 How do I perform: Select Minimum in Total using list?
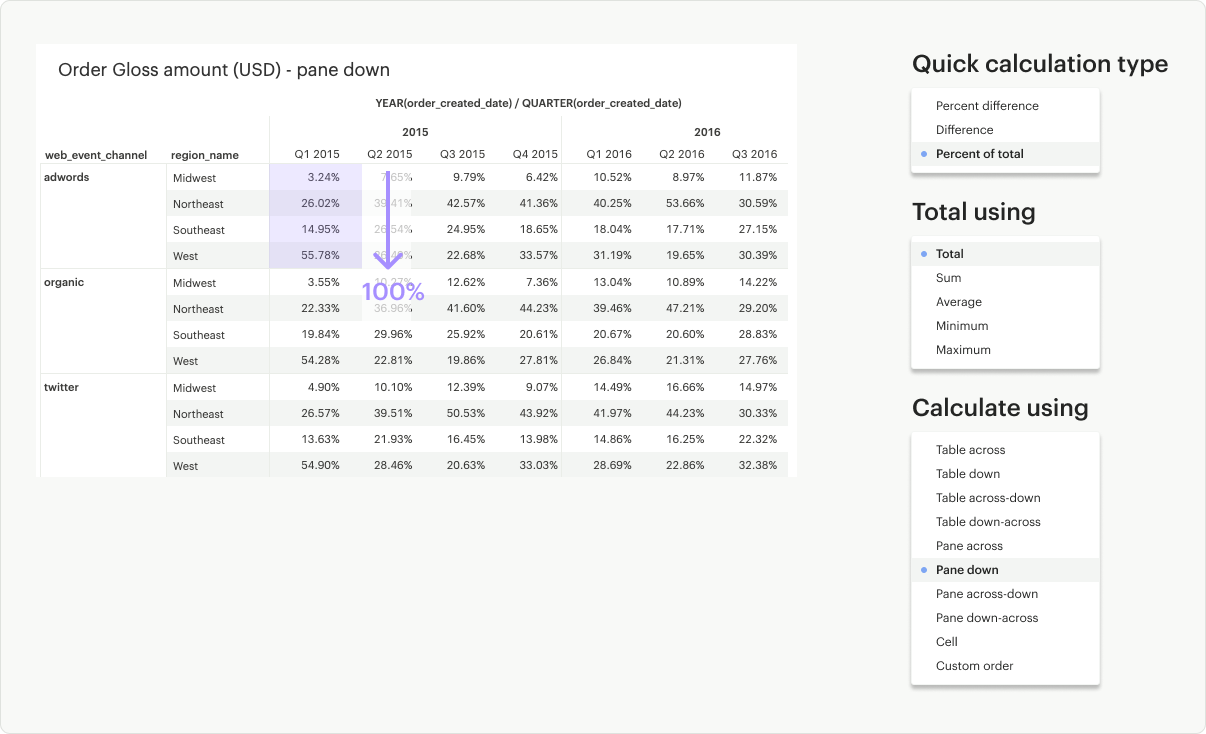(x=961, y=326)
